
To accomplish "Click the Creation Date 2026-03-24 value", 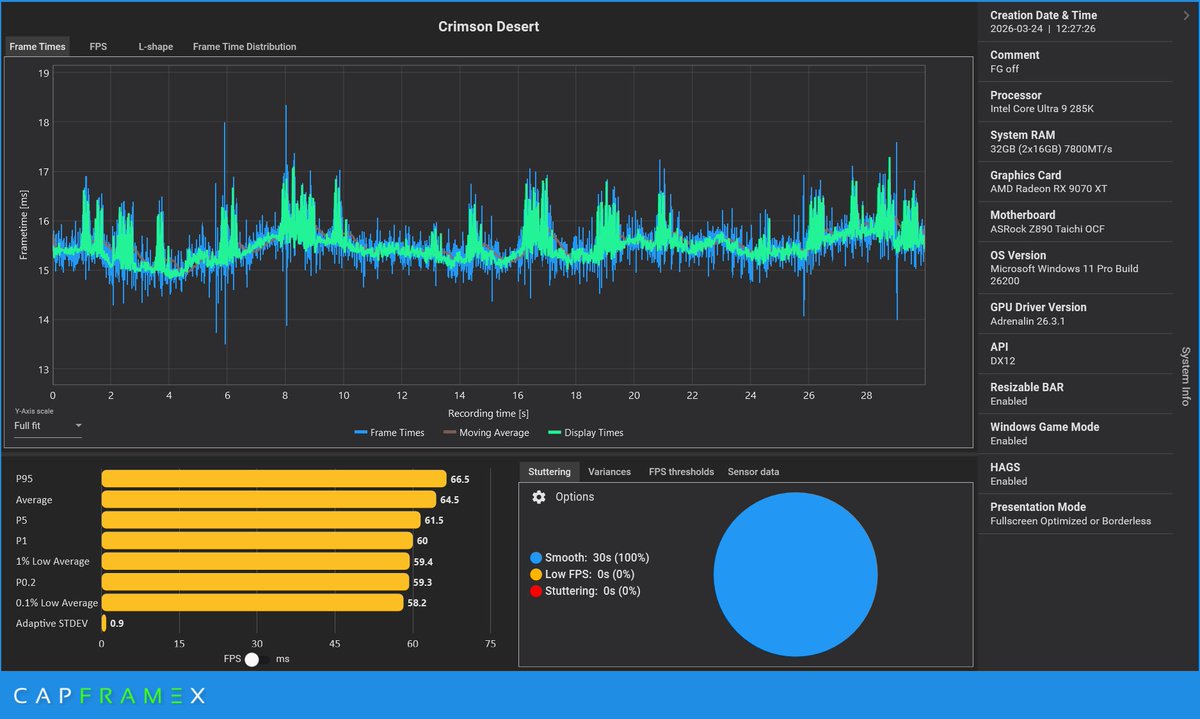I will (x=1043, y=29).
